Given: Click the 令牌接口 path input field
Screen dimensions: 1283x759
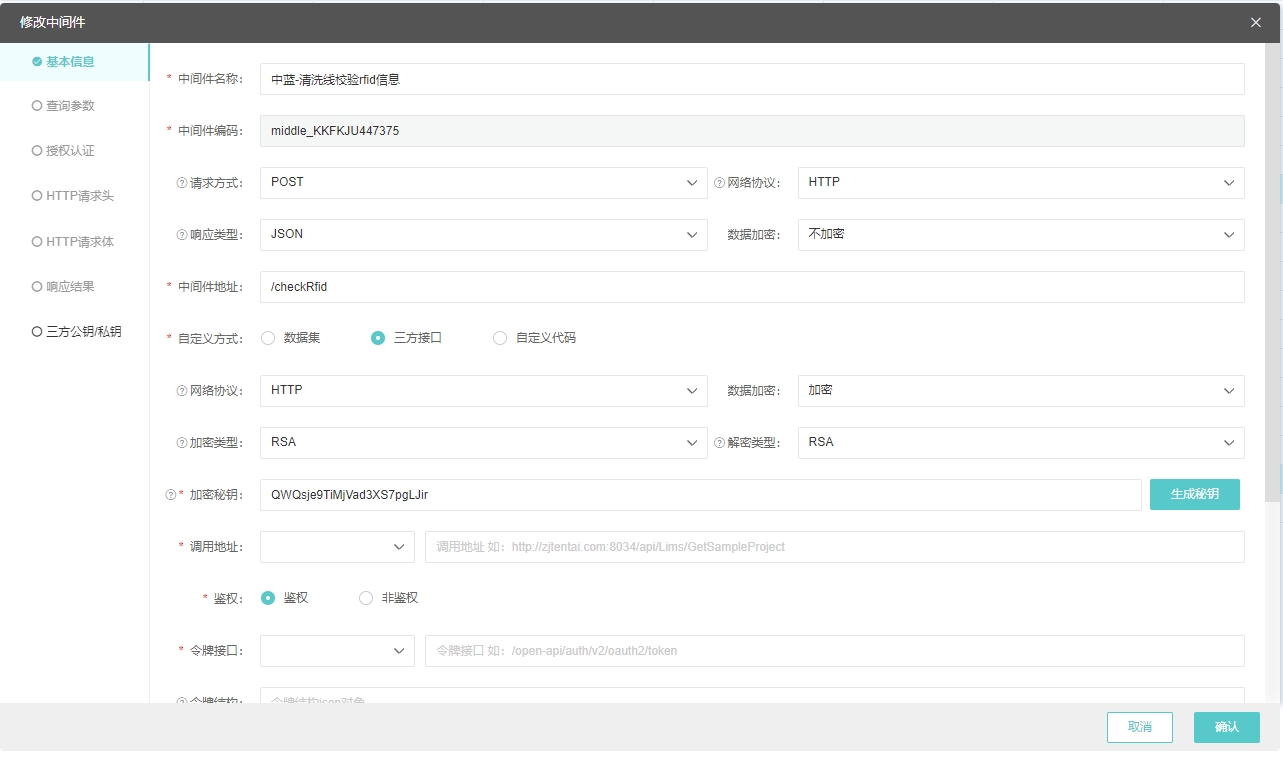Looking at the screenshot, I should (835, 651).
